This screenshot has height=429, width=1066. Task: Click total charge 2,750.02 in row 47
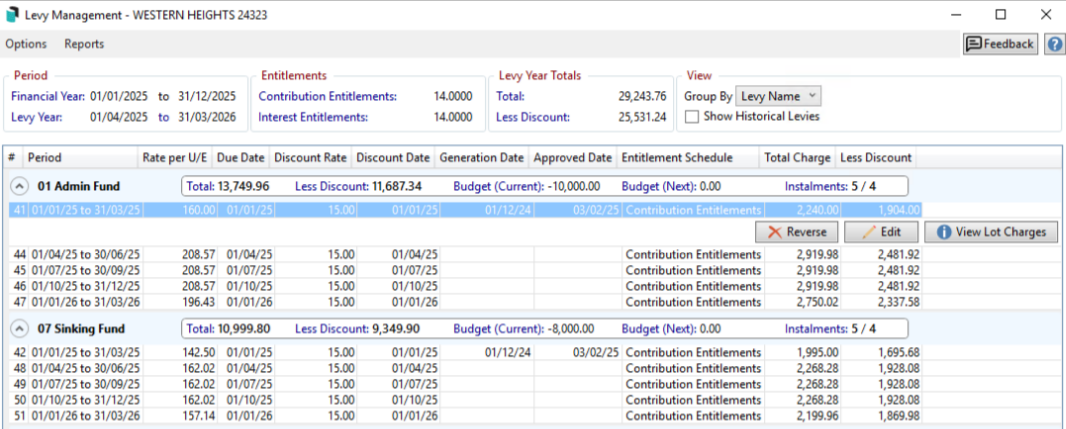click(x=816, y=301)
